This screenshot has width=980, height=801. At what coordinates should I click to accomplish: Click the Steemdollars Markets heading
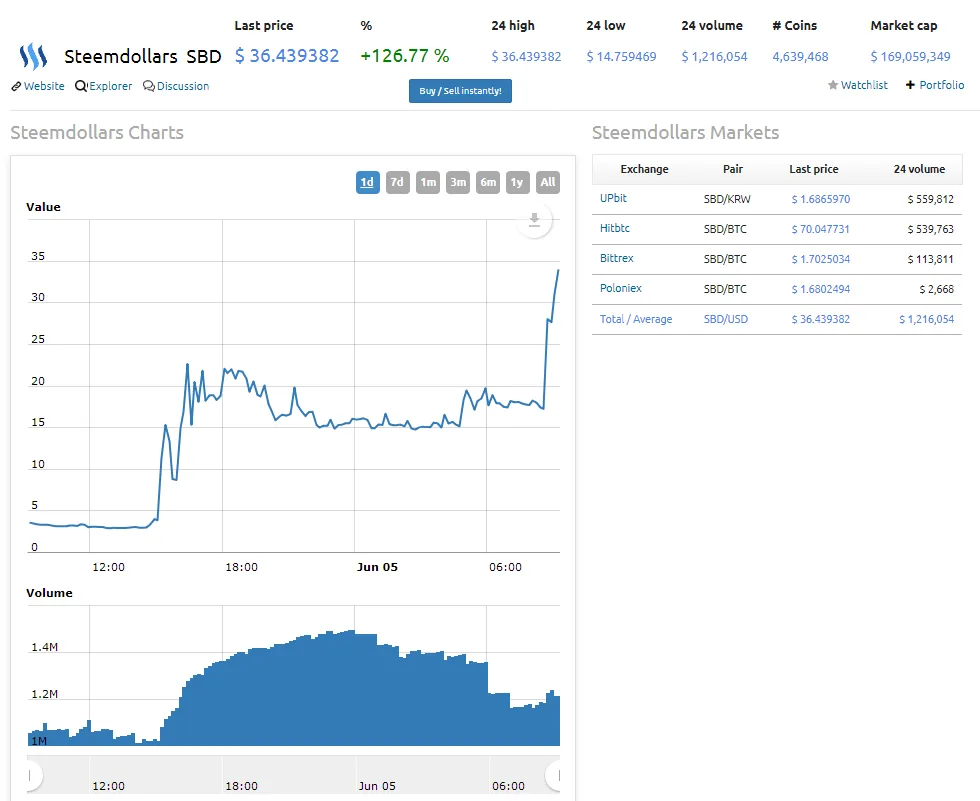pos(686,132)
